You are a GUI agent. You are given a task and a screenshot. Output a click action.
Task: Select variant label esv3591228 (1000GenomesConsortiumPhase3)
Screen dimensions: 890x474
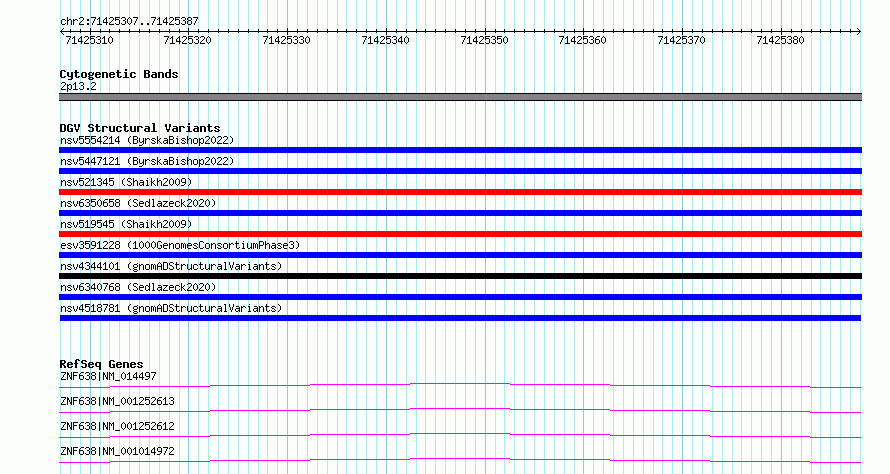(180, 245)
